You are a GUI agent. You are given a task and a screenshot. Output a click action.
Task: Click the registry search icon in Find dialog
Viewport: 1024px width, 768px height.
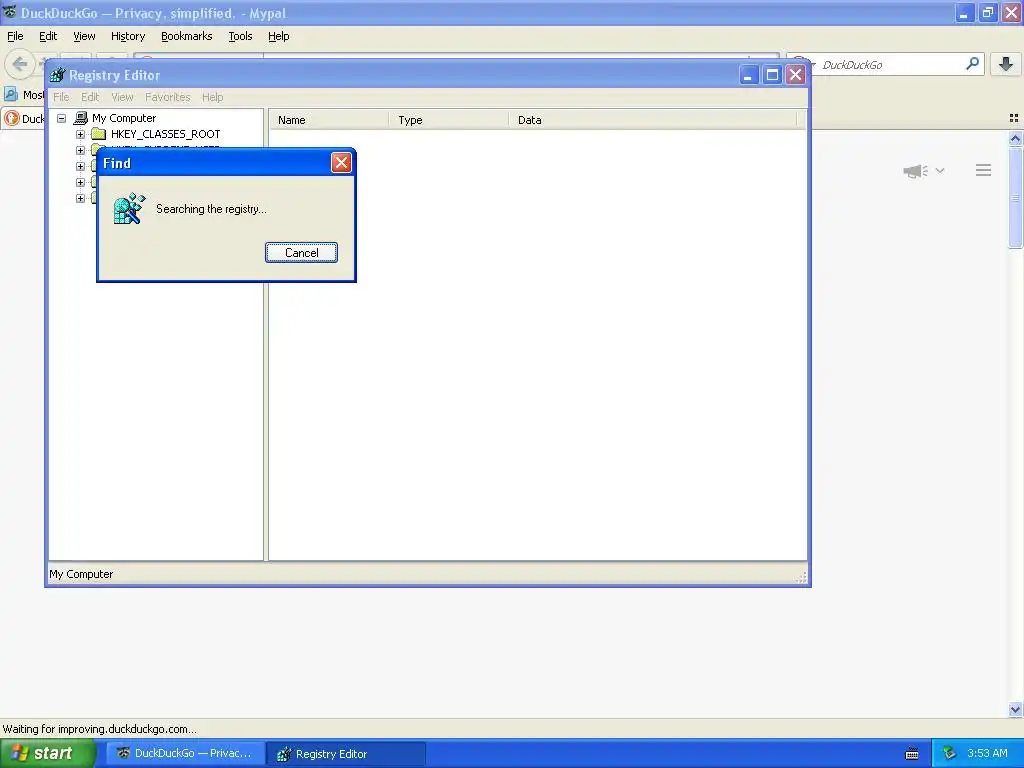point(129,209)
